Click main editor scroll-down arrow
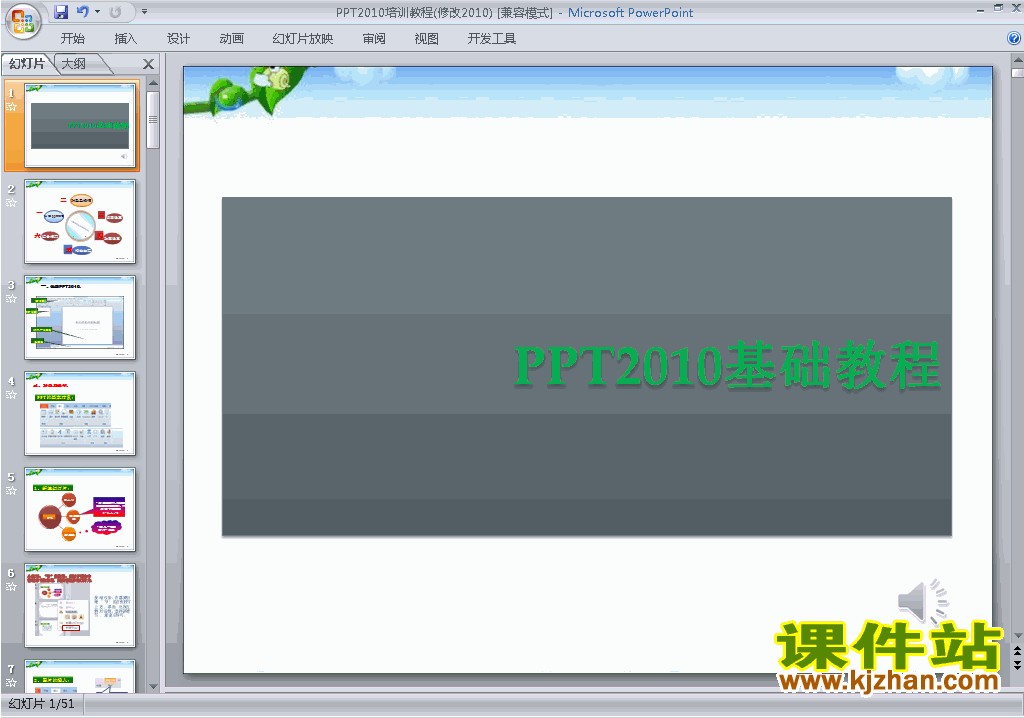1024x718 pixels. (x=1017, y=636)
